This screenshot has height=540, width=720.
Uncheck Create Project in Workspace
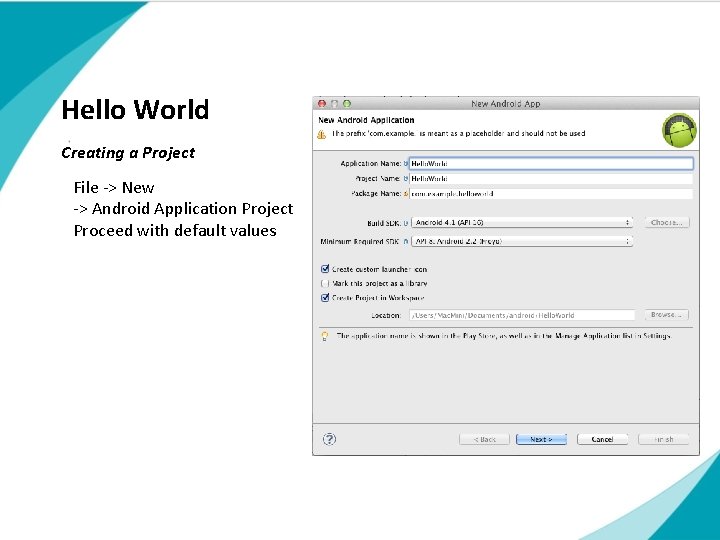pos(325,298)
